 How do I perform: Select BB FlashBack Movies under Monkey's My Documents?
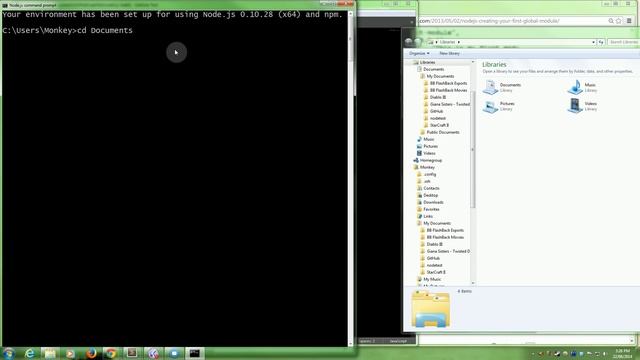click(445, 237)
